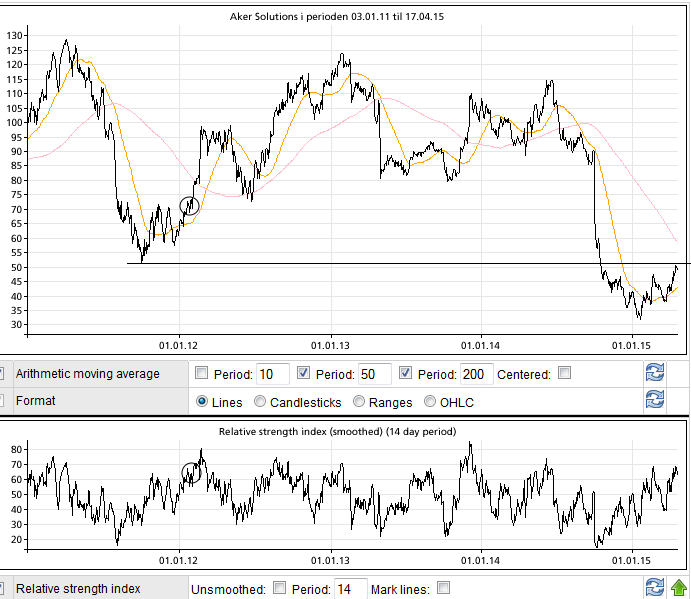Viewport: 691px width, 599px height.
Task: Switch chart format to OHLC
Action: [x=431, y=402]
